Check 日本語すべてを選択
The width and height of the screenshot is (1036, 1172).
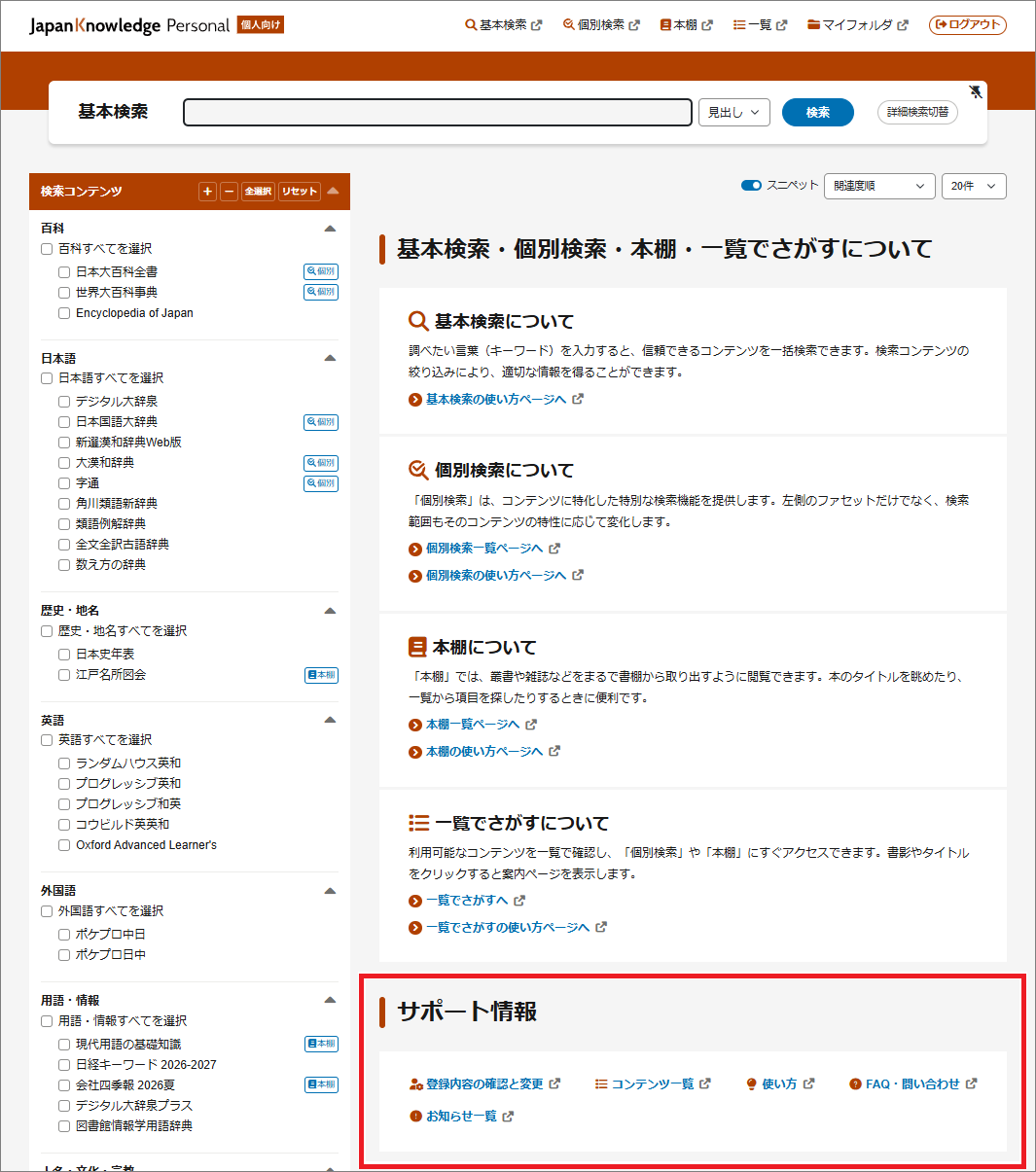tap(47, 378)
